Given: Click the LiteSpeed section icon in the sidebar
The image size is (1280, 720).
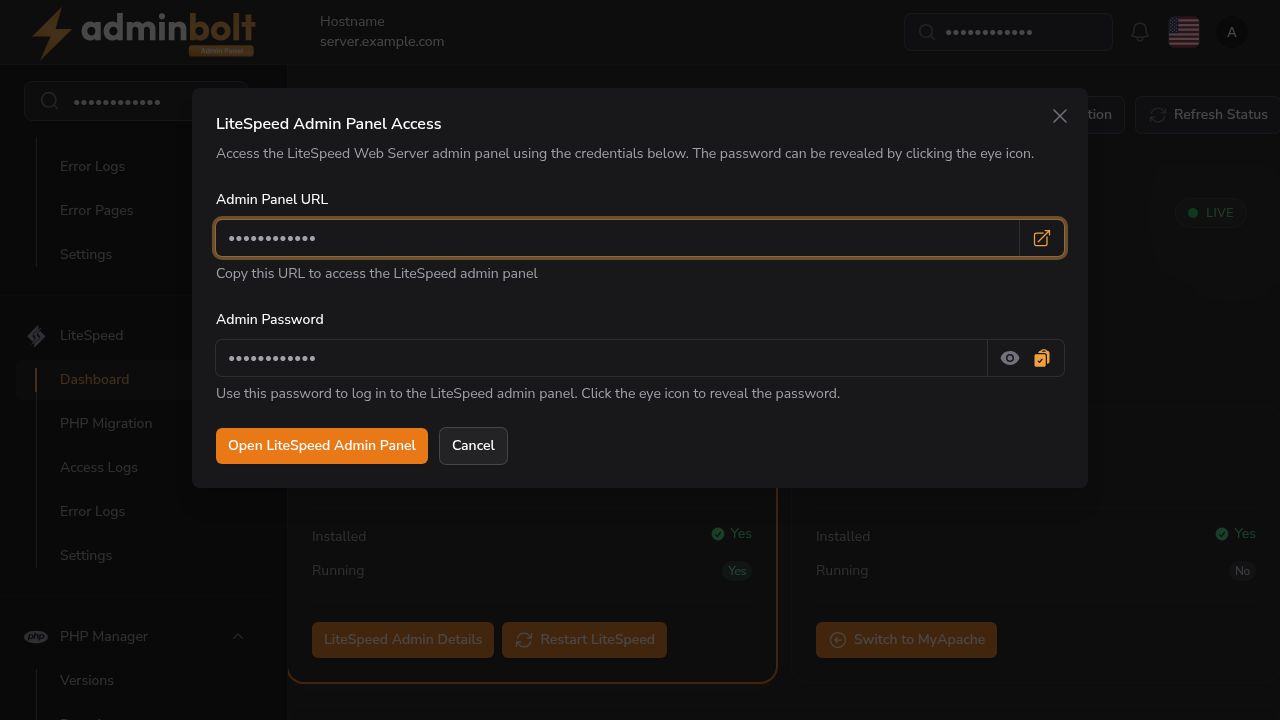Looking at the screenshot, I should pyautogui.click(x=36, y=336).
